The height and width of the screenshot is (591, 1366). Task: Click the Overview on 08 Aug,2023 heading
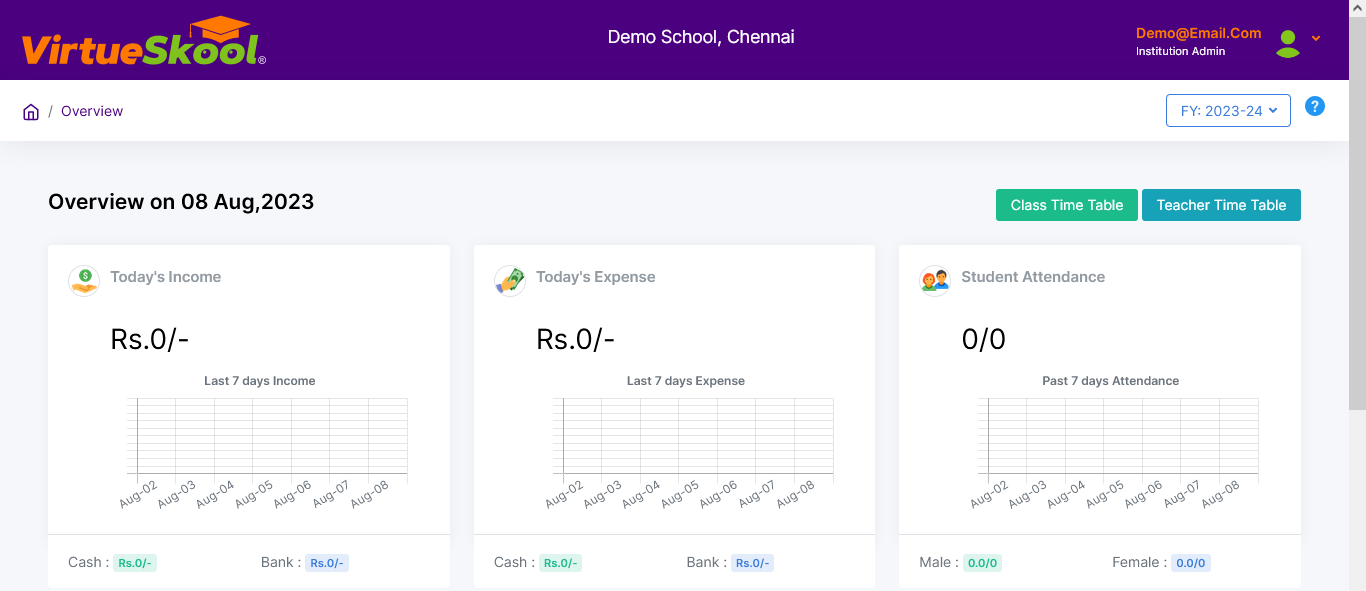coord(181,202)
